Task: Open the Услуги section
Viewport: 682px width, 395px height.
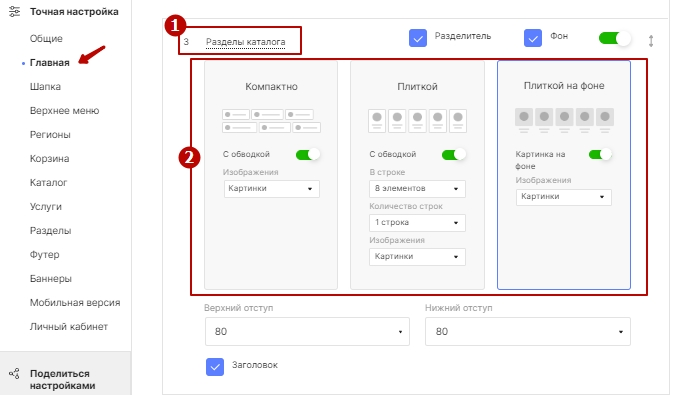Action: pos(46,207)
